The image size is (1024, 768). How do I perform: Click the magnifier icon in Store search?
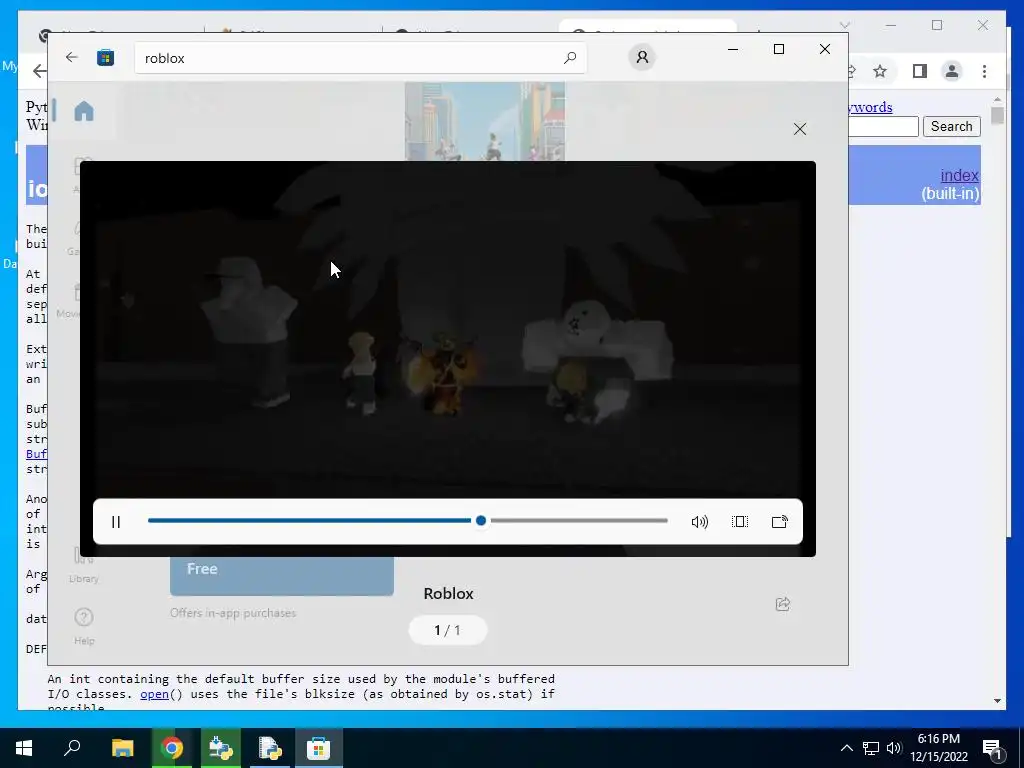pyautogui.click(x=570, y=58)
